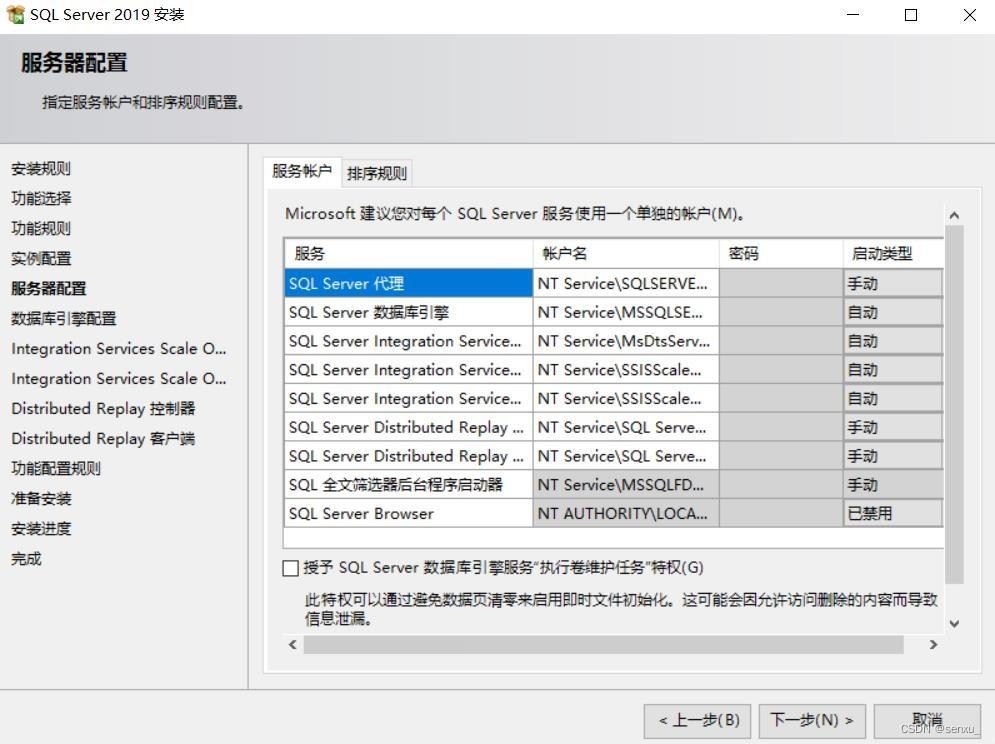995x744 pixels.
Task: Click the 功能规则 step in sidebar
Action: (x=41, y=229)
